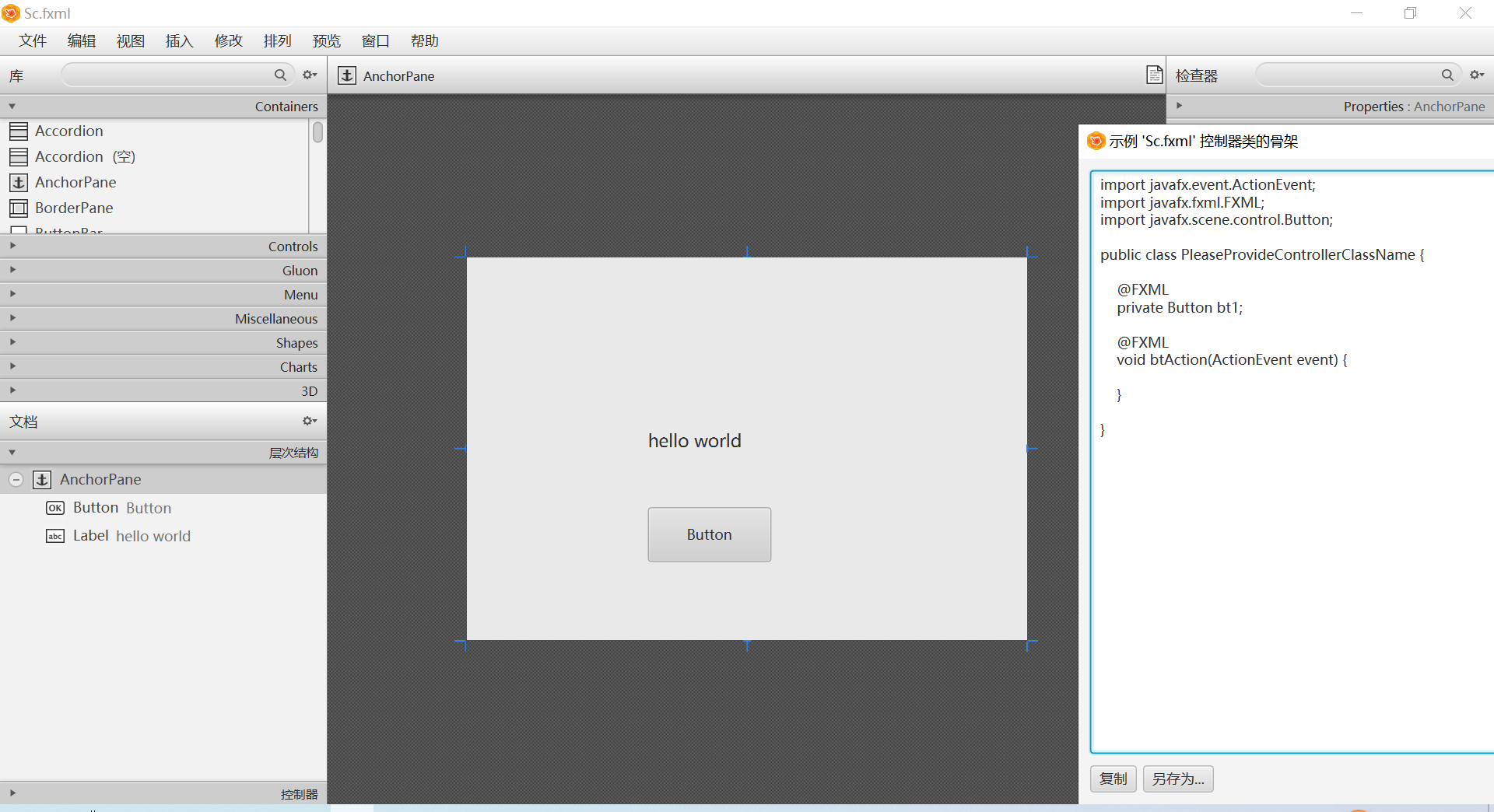Open the 插入 menu
Screen dimensions: 1494x812
178,40
